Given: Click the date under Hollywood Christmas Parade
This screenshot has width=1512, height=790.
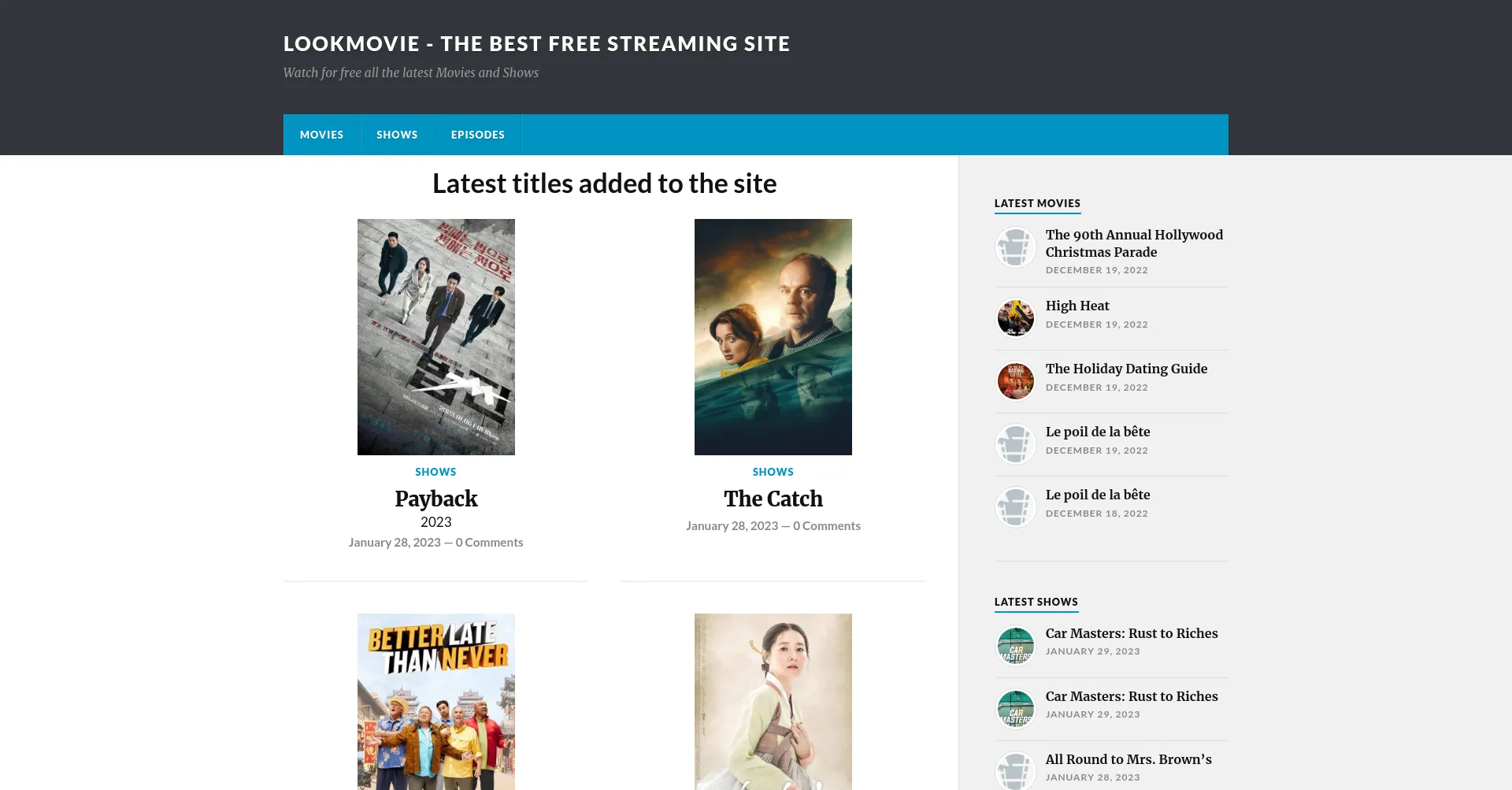Looking at the screenshot, I should pyautogui.click(x=1097, y=270).
